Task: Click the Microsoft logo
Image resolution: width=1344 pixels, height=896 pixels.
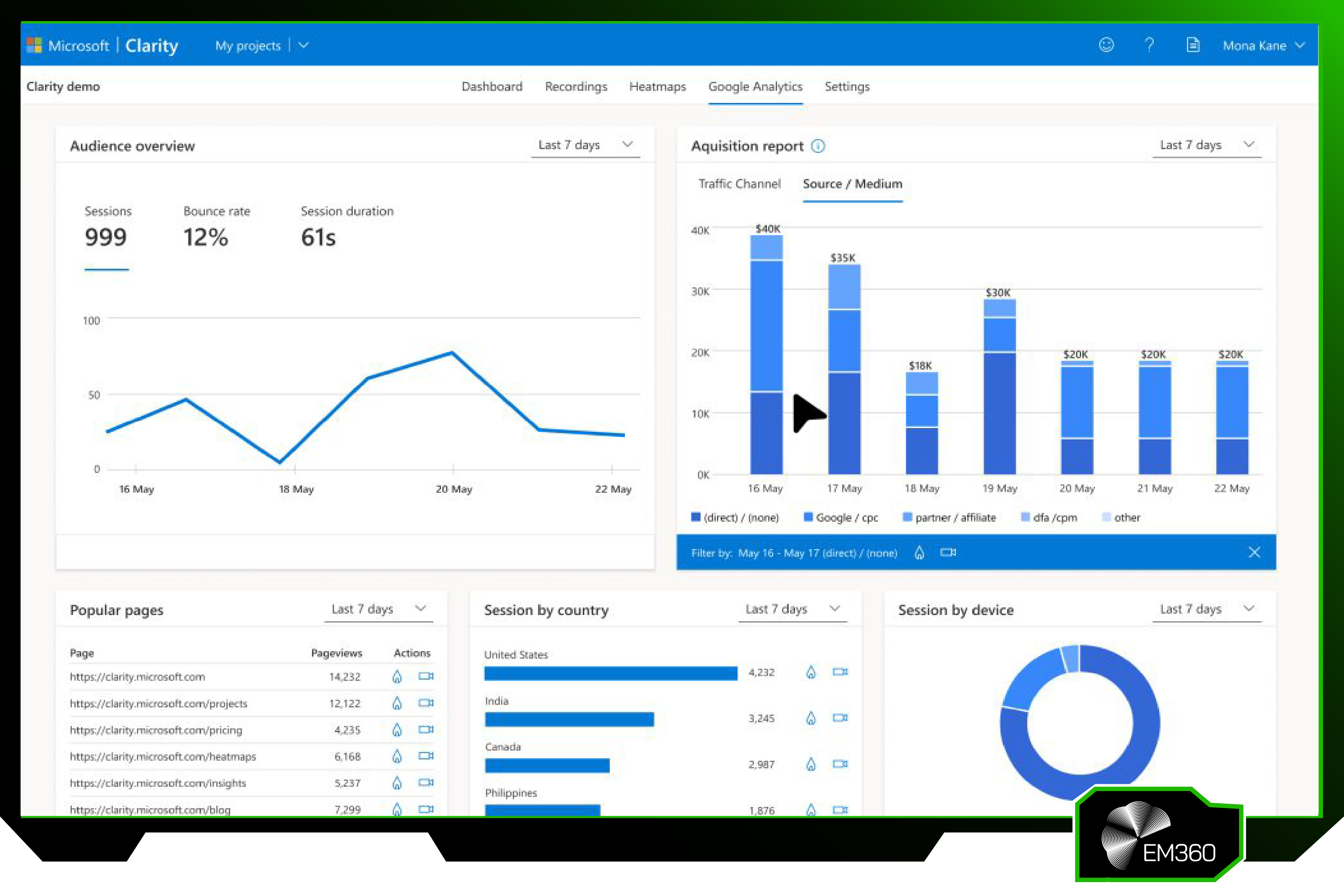Action: tap(34, 45)
